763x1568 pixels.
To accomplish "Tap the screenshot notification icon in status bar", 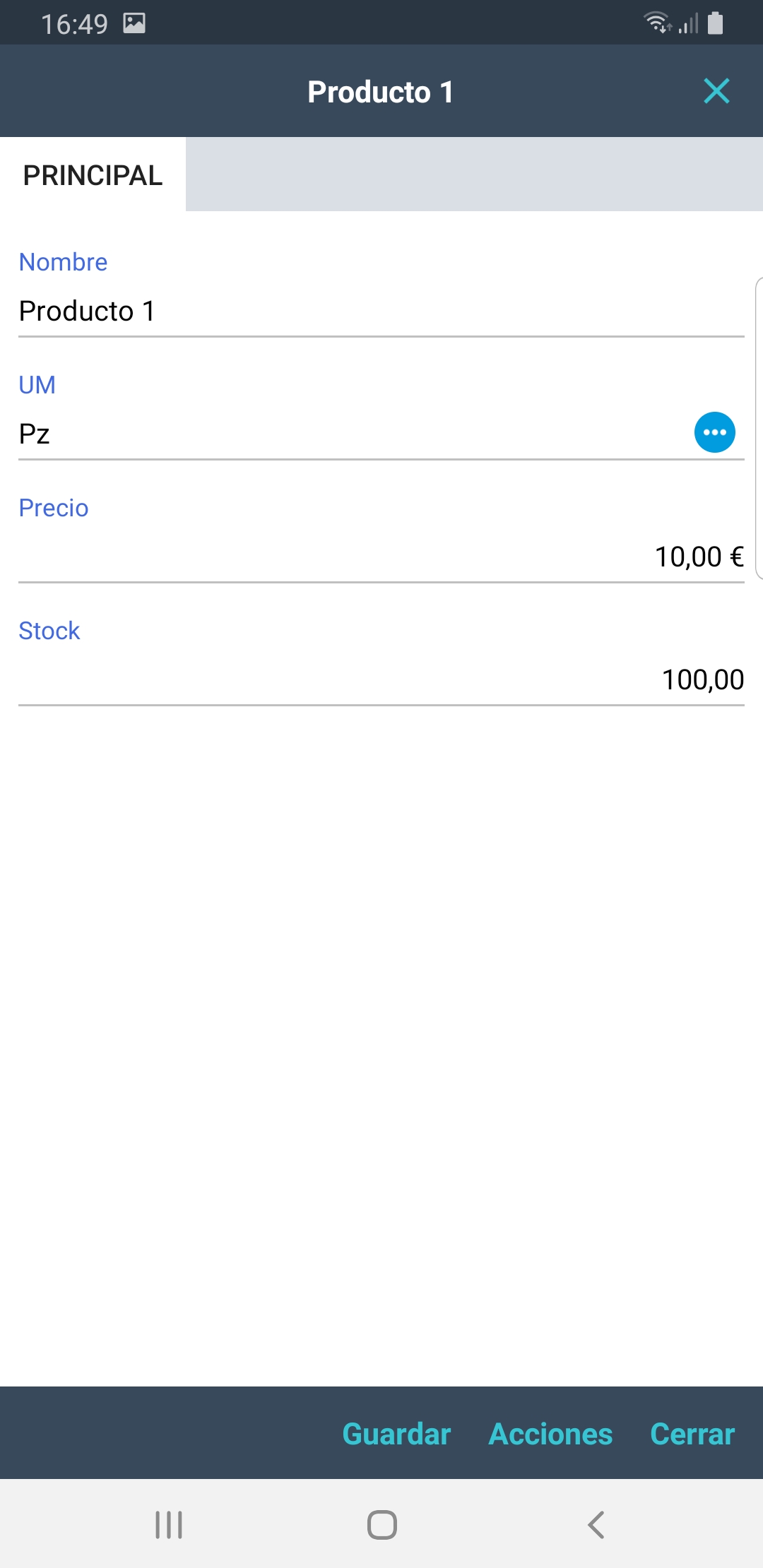I will click(x=134, y=23).
